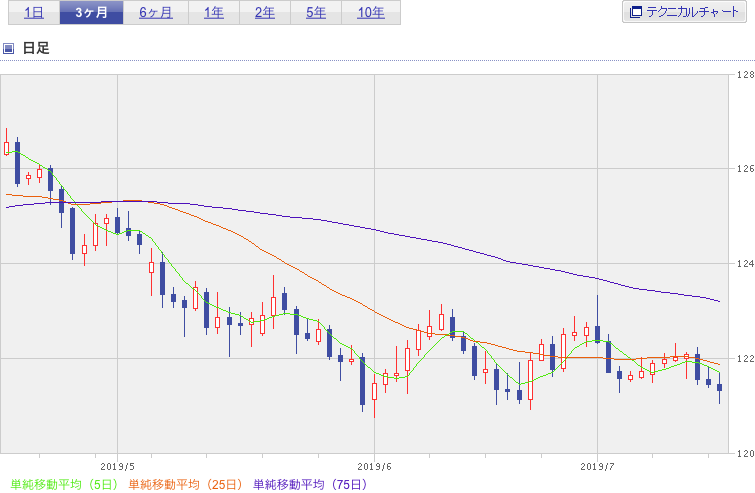Show the 2年 chart range
Screen dimensions: 755x493
265,13
